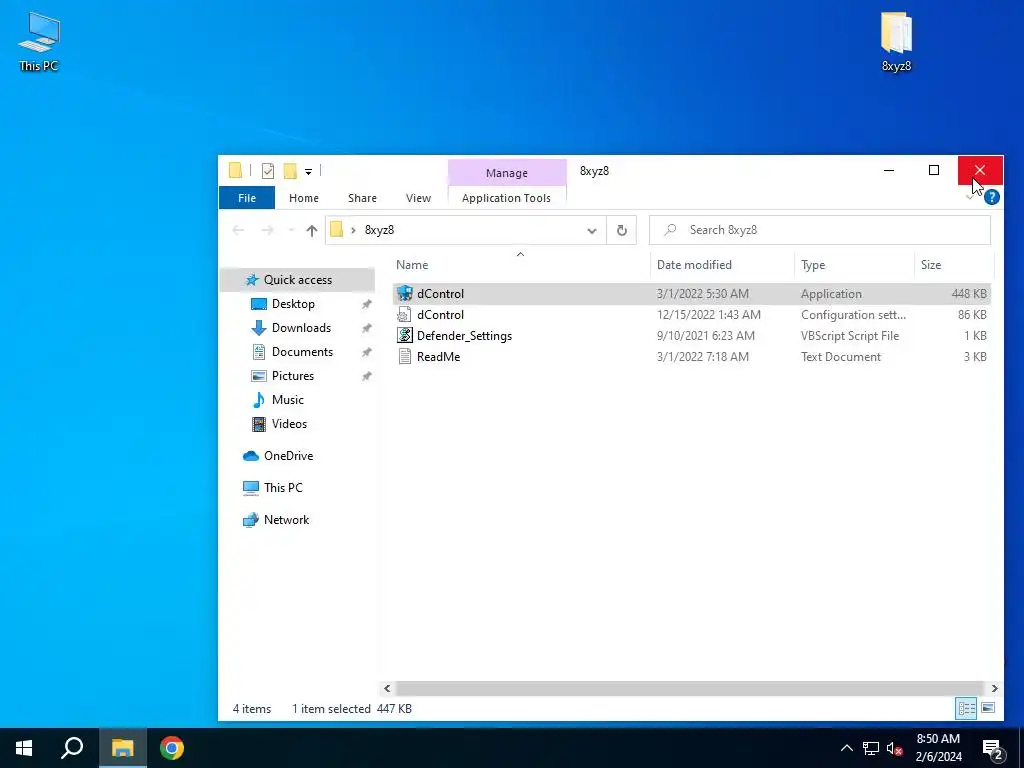Image resolution: width=1024 pixels, height=768 pixels.
Task: Click the 3/1/2022 7:18 AM date cell
Action: point(703,357)
